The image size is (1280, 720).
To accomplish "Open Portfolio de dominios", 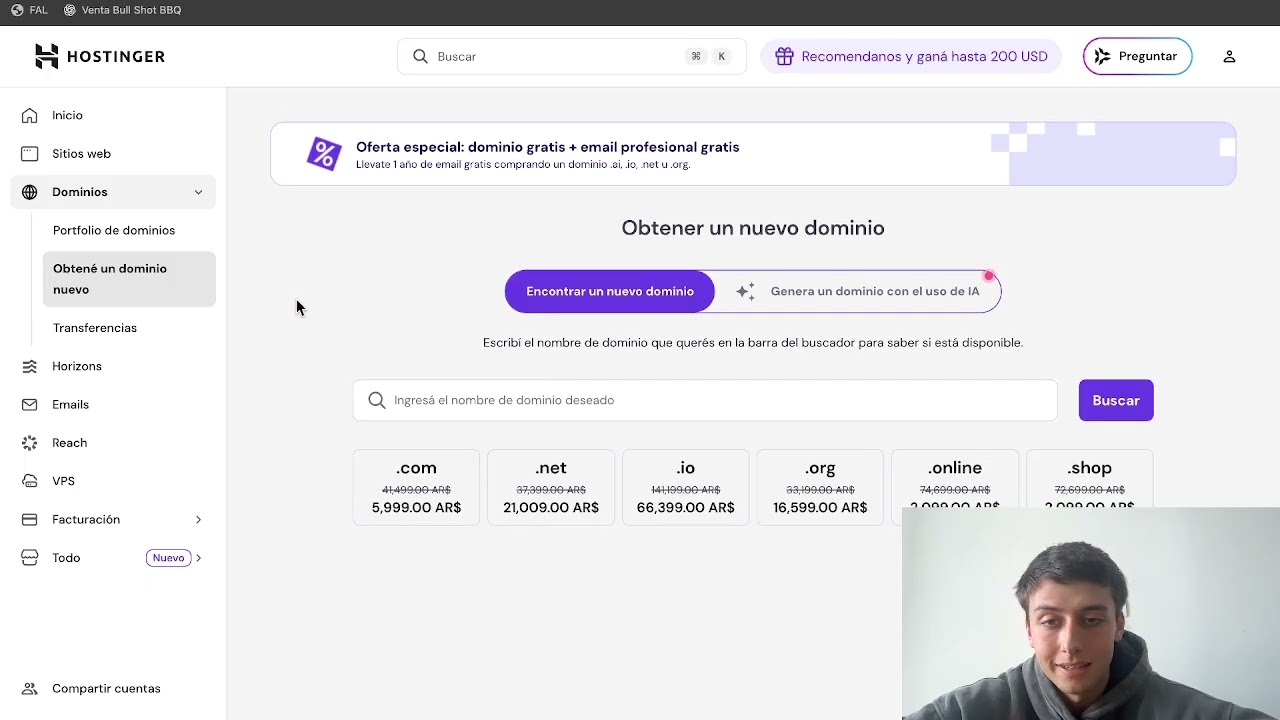I will pos(128,230).
